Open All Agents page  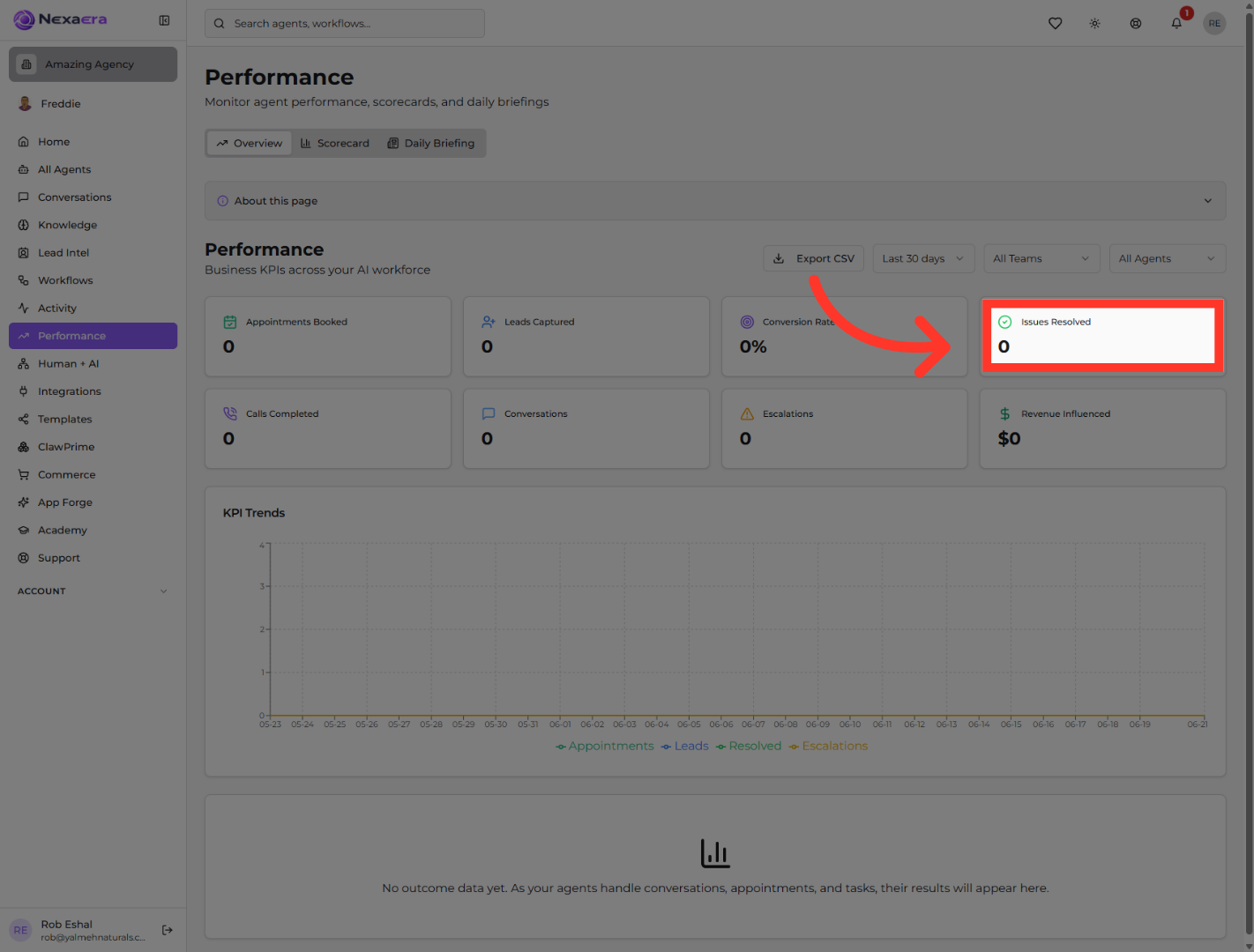(x=93, y=169)
